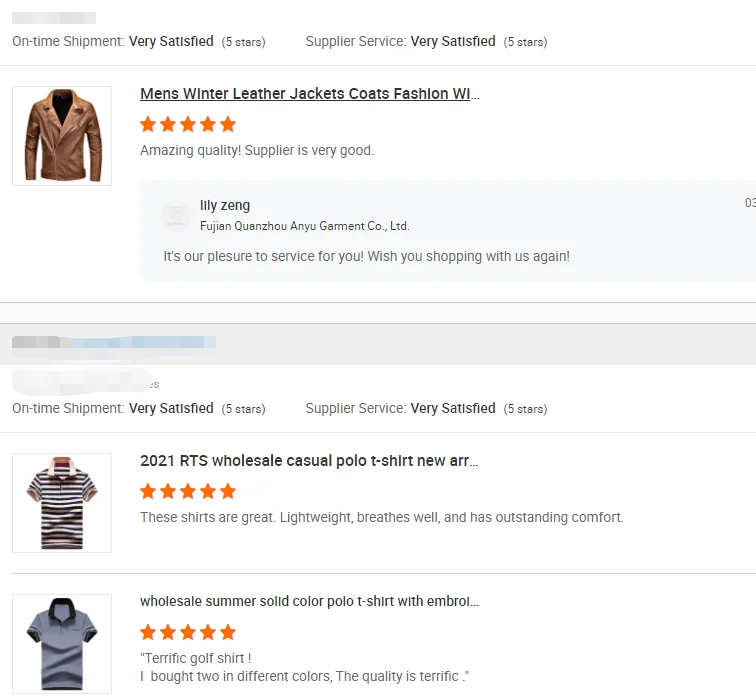
Task: Click the first review's On-time Shipment rating
Action: pyautogui.click(x=139, y=41)
